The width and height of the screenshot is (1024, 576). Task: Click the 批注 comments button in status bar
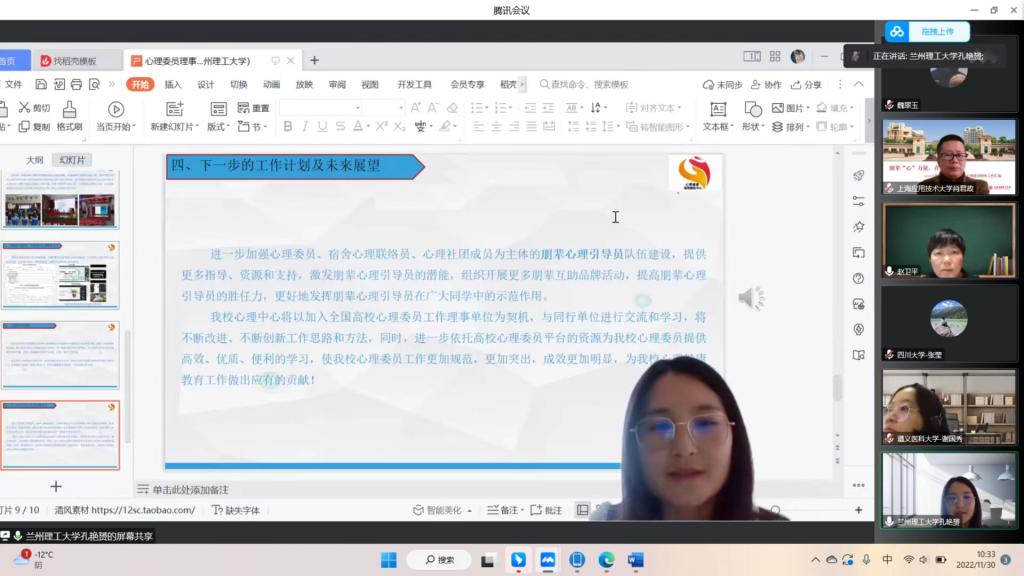point(546,510)
